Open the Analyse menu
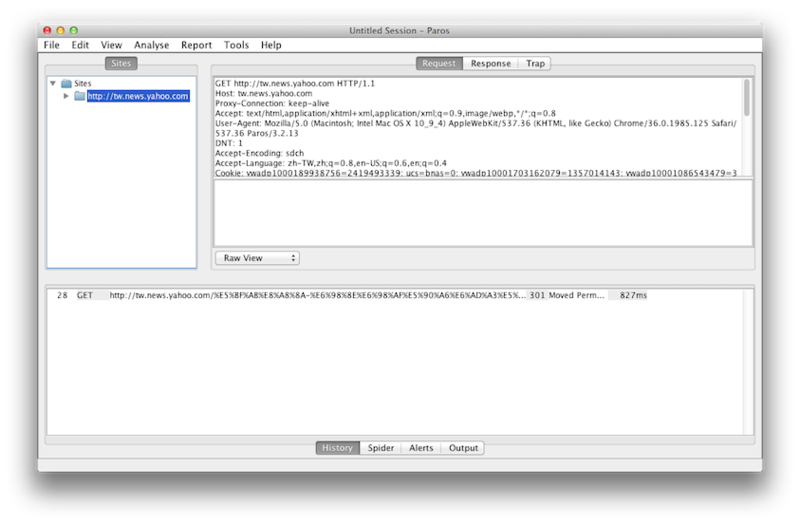 coord(152,45)
